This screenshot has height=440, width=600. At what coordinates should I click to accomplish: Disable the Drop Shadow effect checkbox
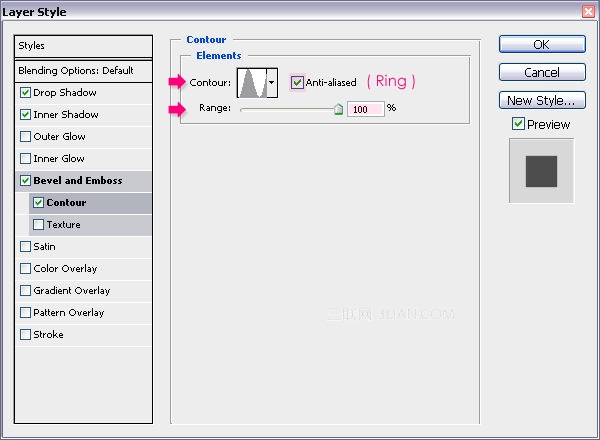25,93
